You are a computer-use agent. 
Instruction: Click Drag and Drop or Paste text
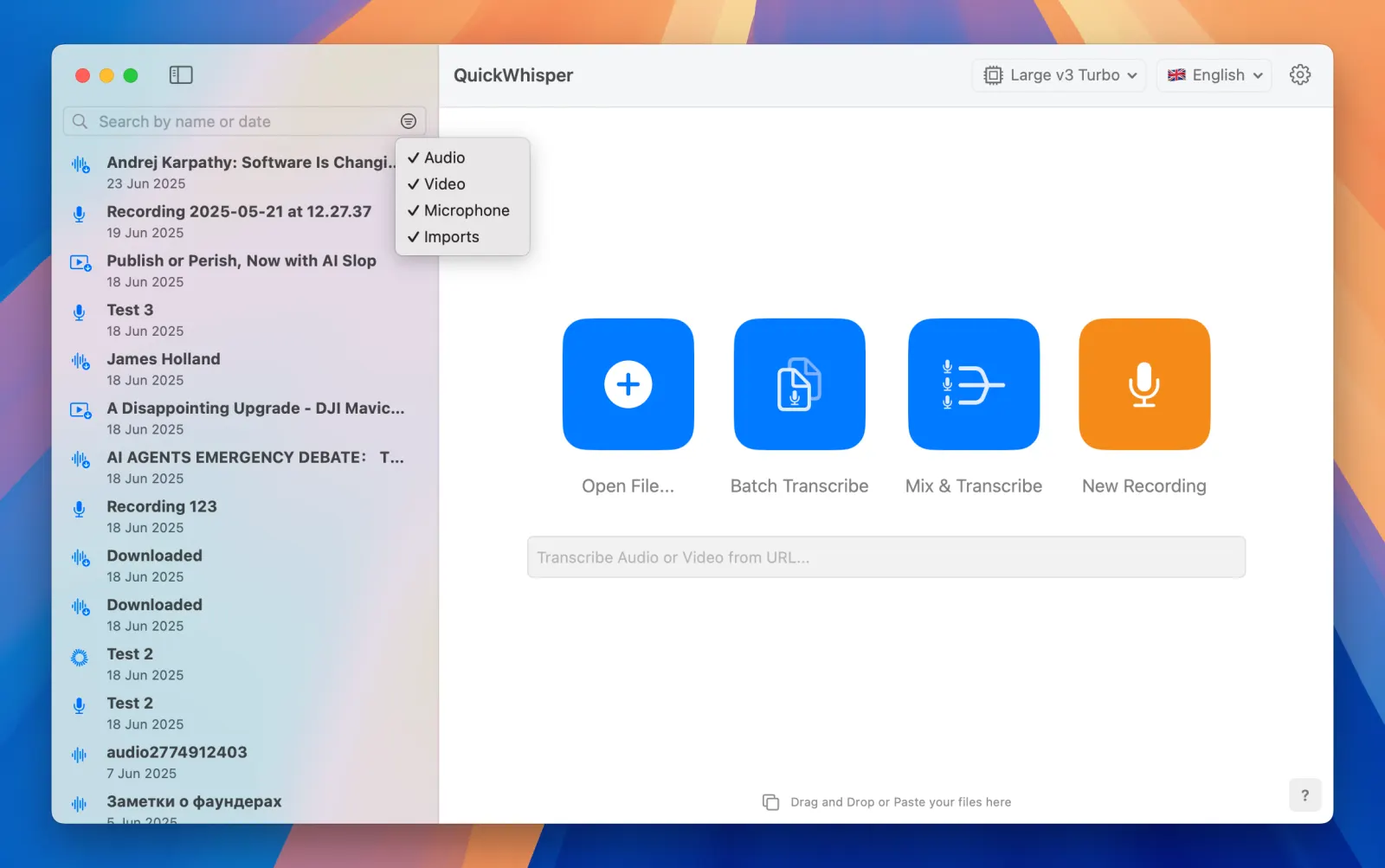(900, 802)
